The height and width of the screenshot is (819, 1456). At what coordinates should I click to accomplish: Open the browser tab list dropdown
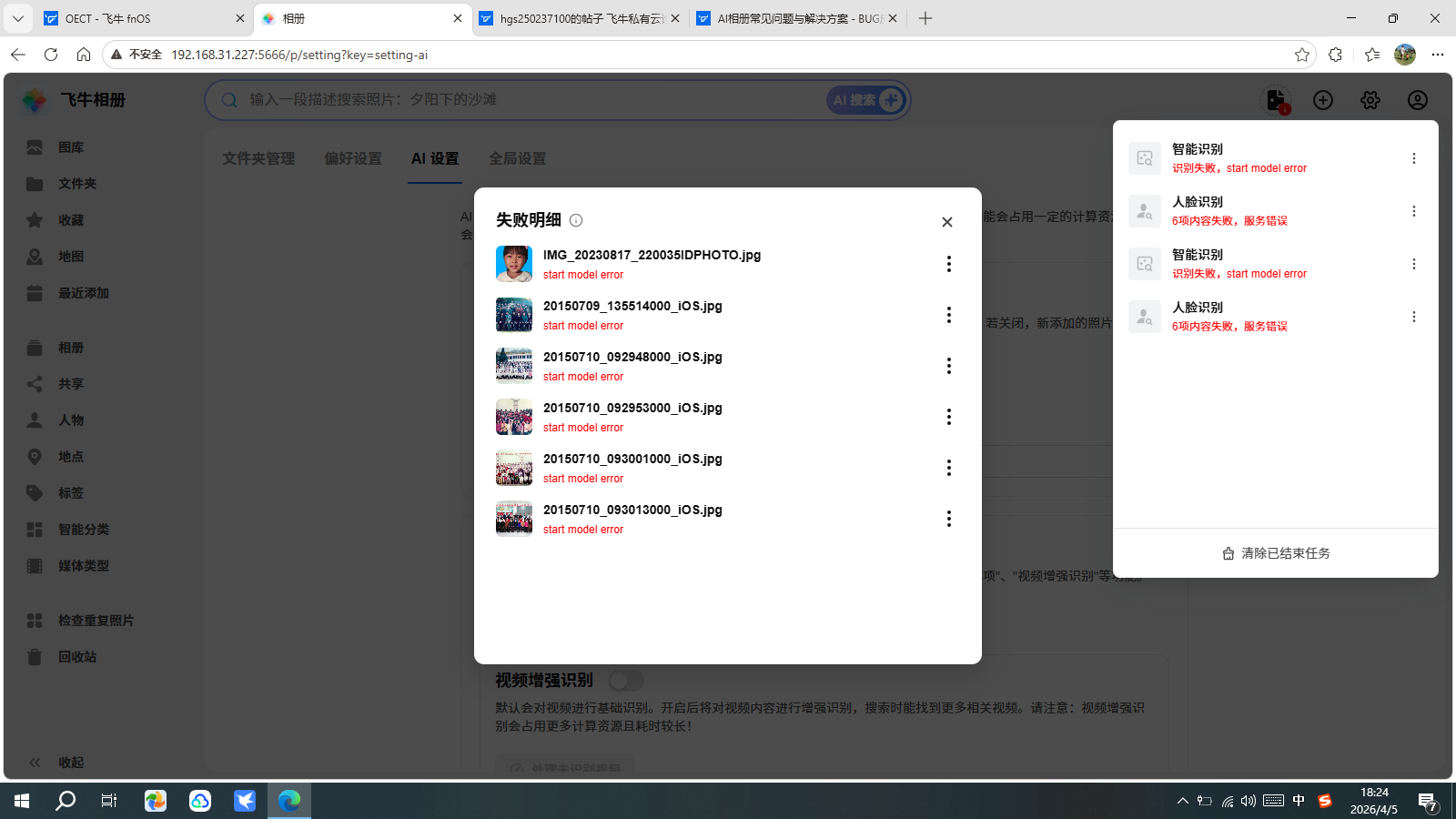pyautogui.click(x=17, y=18)
